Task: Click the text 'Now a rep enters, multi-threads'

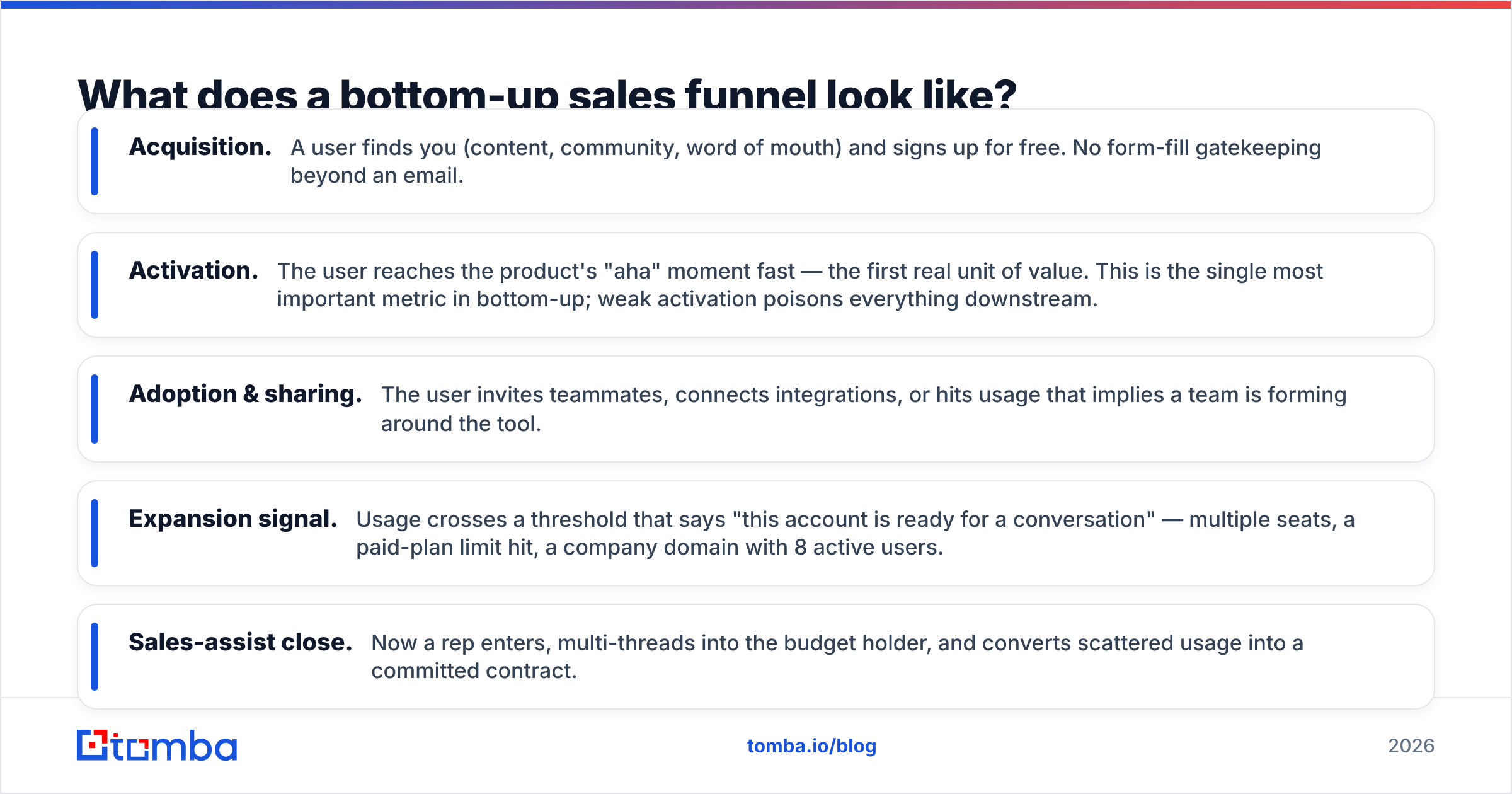Action: click(x=534, y=643)
